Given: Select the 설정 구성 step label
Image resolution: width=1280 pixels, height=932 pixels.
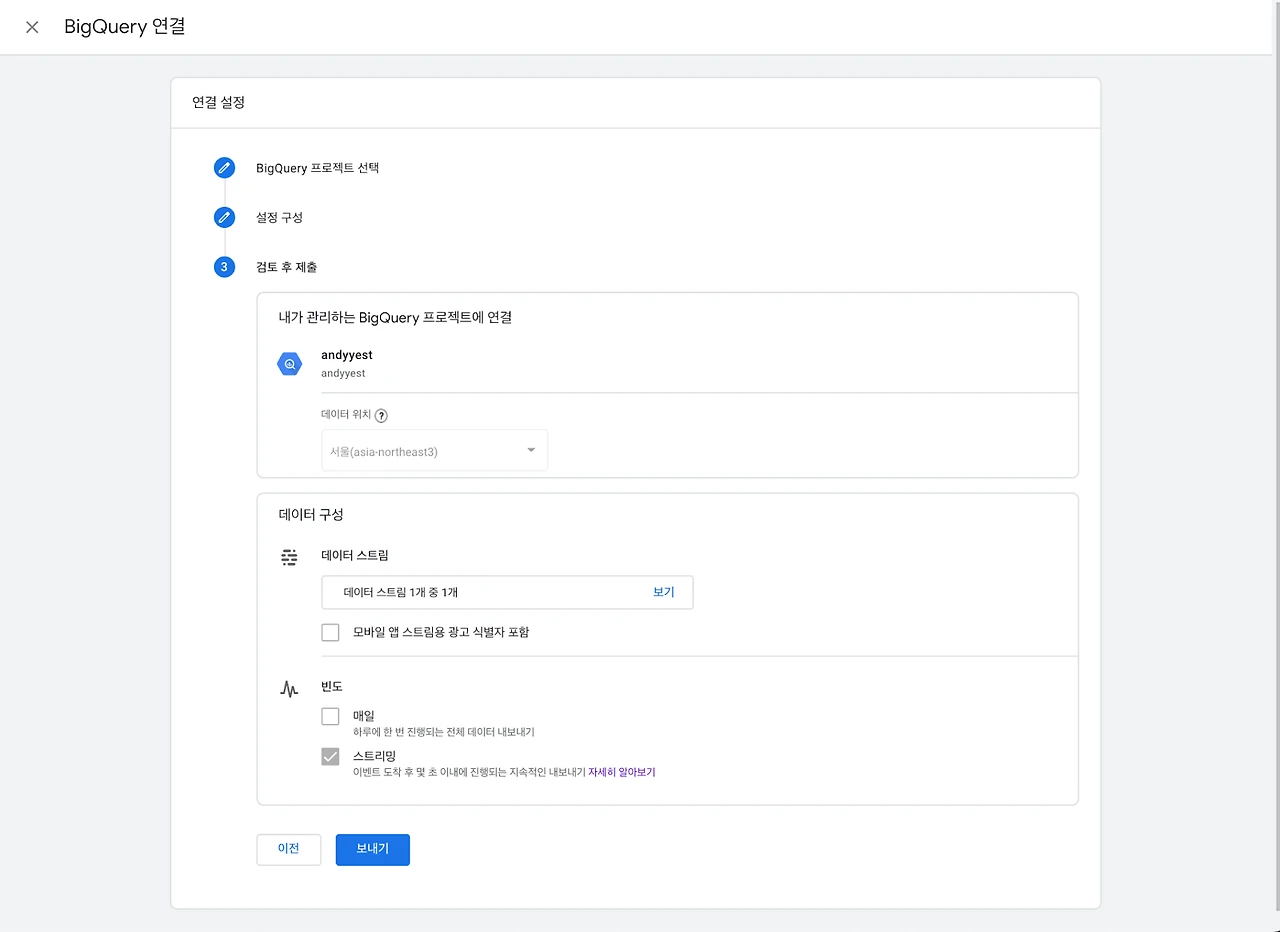Looking at the screenshot, I should tap(279, 217).
